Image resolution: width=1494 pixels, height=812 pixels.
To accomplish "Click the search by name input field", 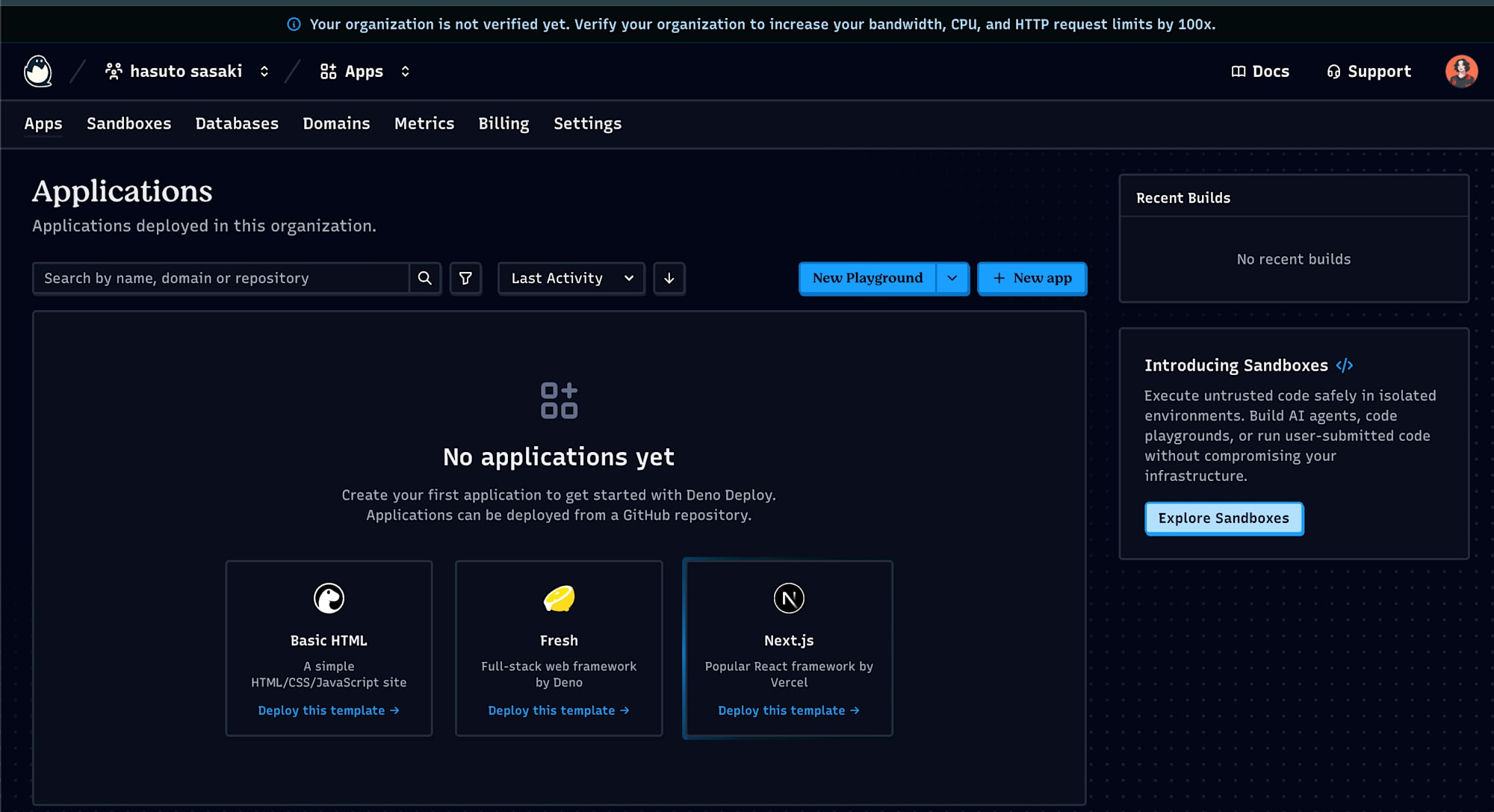I will [224, 278].
